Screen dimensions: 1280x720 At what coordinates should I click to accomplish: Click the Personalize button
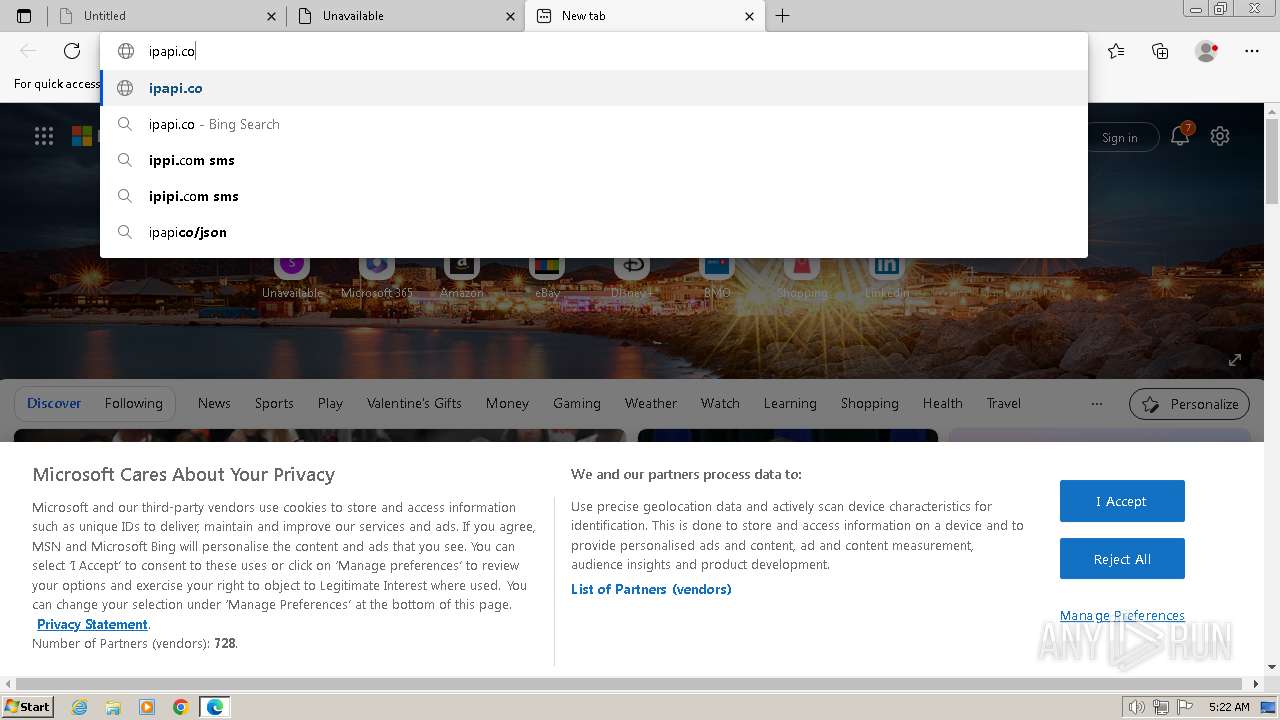click(1189, 404)
